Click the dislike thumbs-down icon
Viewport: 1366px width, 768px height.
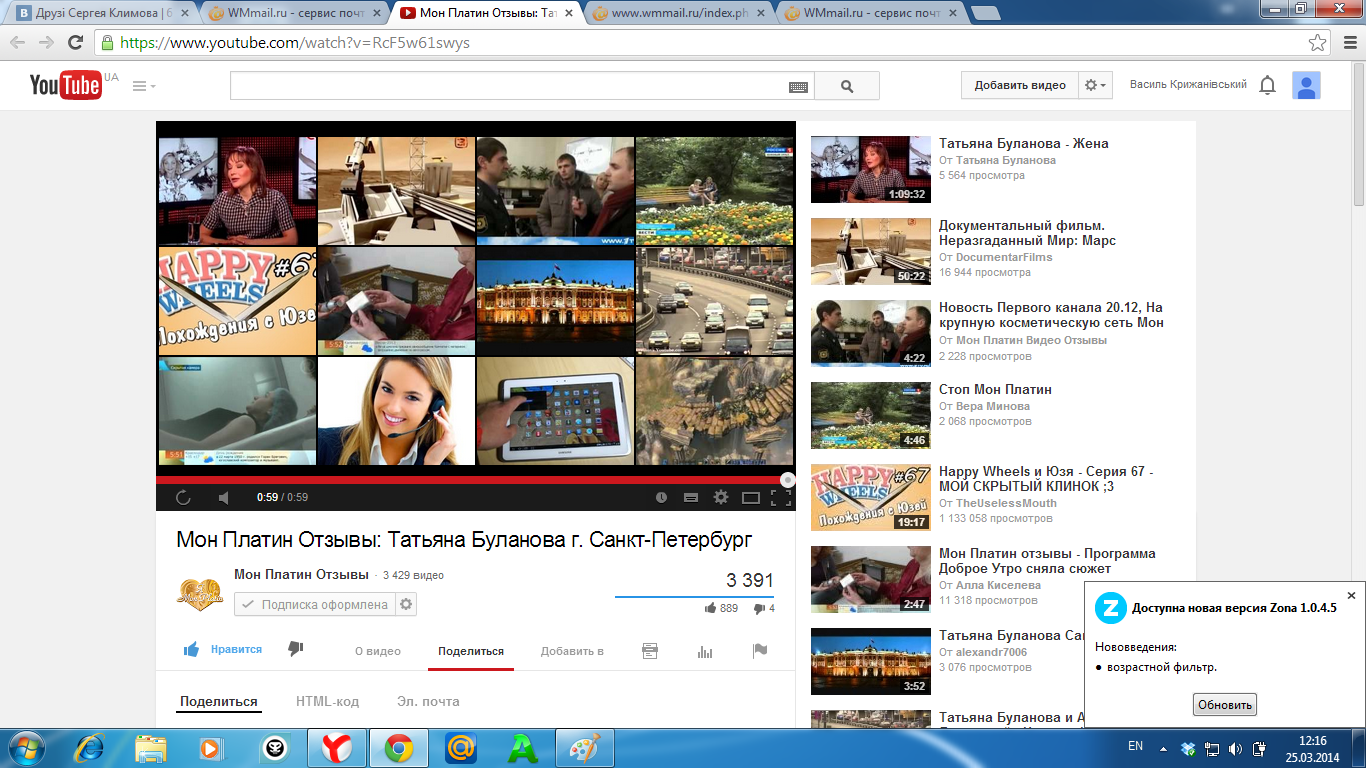(295, 649)
